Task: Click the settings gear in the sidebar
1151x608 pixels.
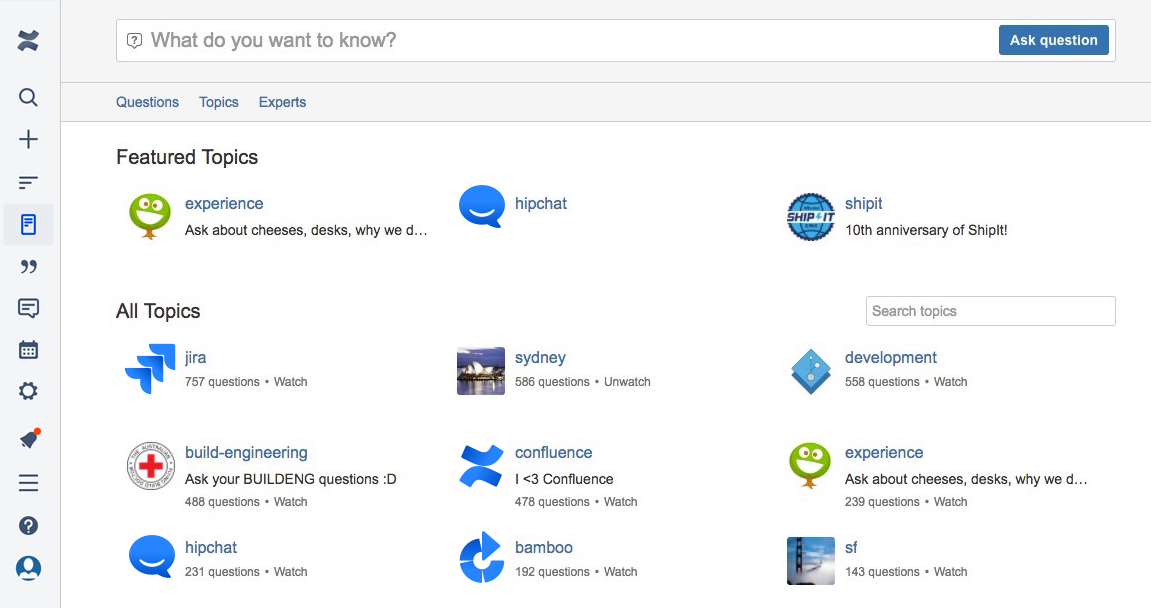Action: [28, 390]
